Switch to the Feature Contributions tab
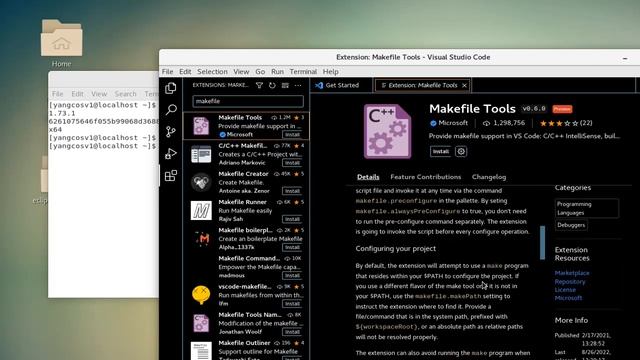The width and height of the screenshot is (640, 360). click(x=425, y=177)
